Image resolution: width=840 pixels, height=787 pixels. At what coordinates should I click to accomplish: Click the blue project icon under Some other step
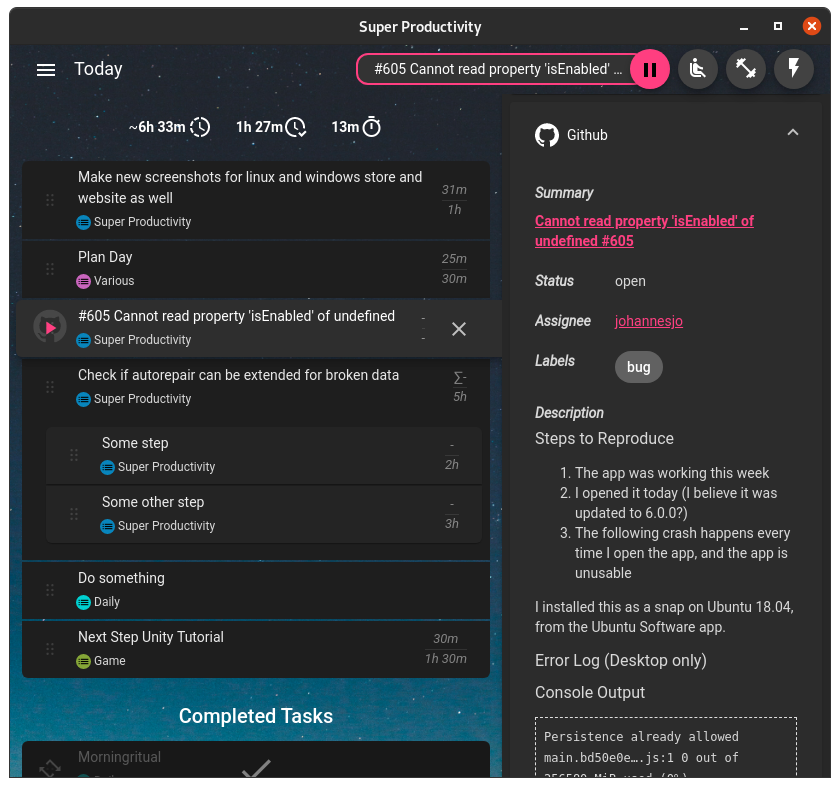pos(107,526)
